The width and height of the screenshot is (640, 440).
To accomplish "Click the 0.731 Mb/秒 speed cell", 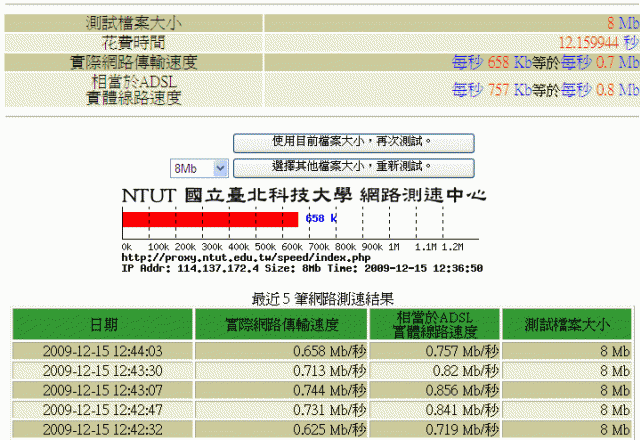I will point(281,410).
